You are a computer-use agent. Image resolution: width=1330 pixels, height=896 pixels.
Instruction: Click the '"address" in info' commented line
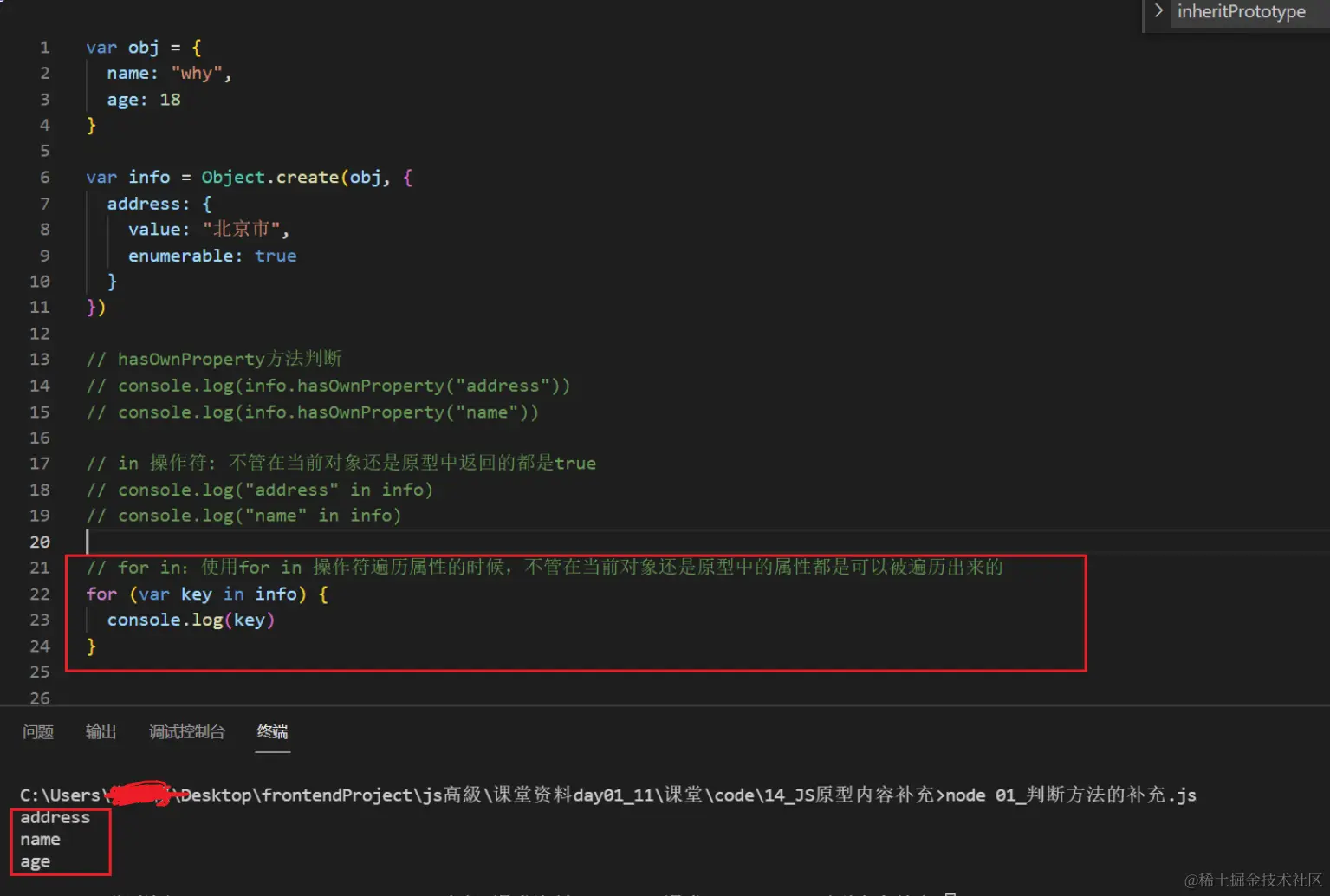pos(259,490)
